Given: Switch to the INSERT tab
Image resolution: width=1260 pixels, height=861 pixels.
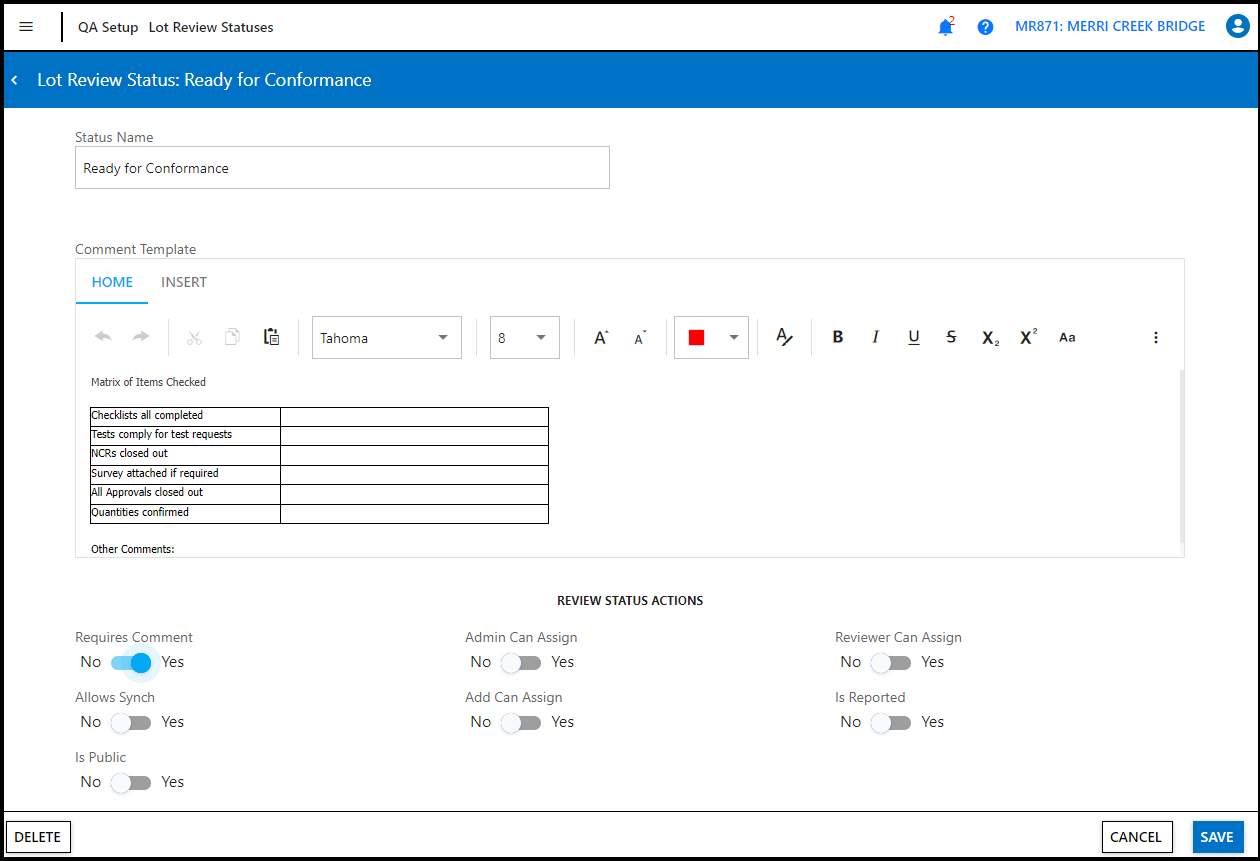Looking at the screenshot, I should (x=183, y=282).
